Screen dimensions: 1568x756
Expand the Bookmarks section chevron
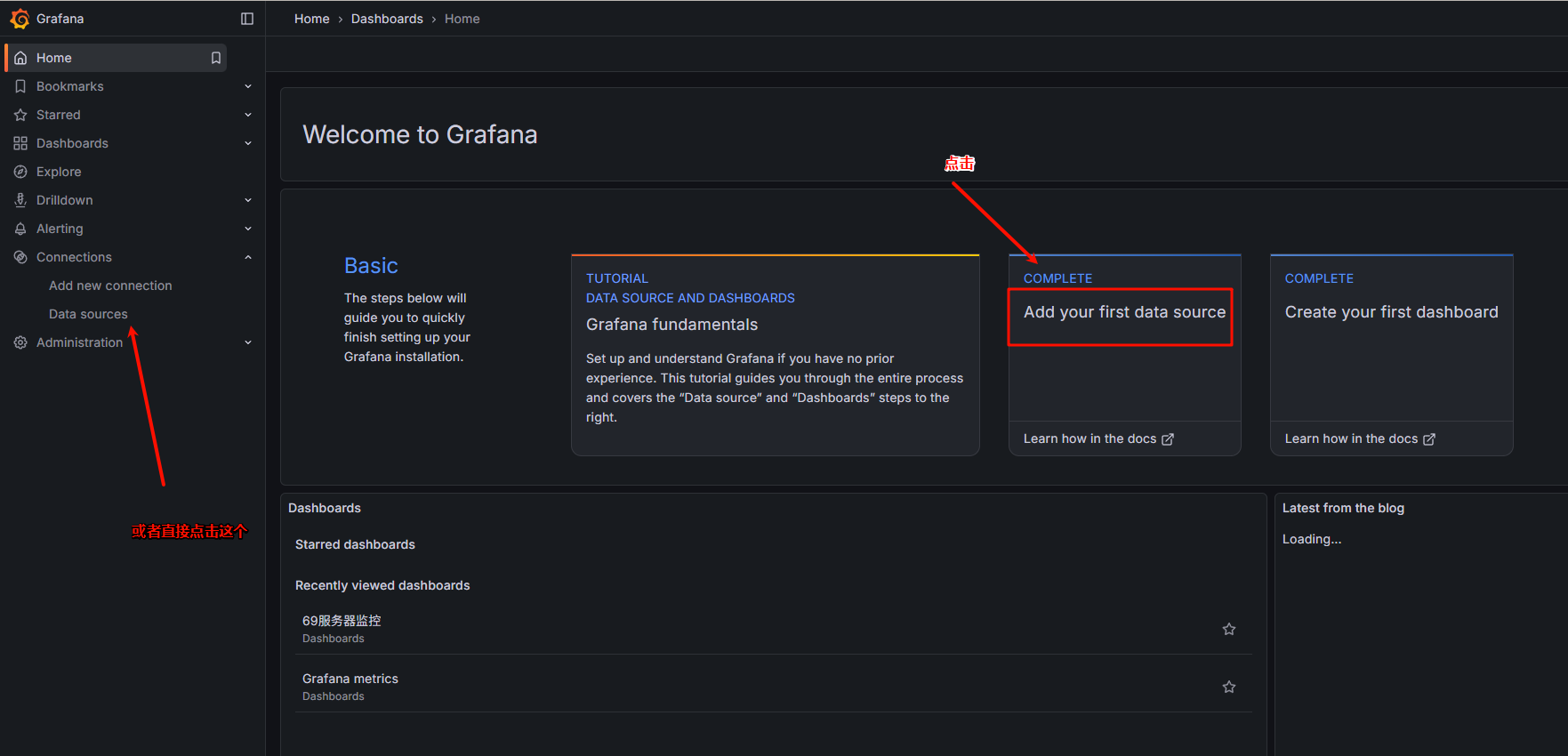[x=248, y=86]
